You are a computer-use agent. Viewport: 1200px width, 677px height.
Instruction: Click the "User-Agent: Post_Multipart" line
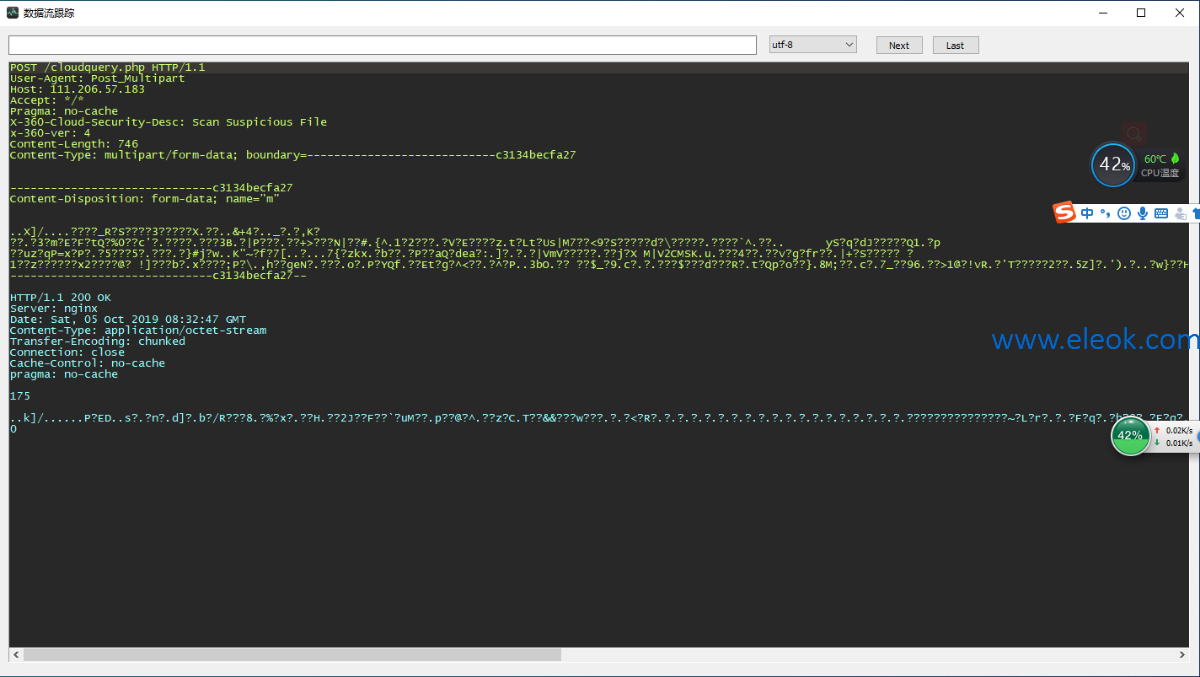[x=98, y=78]
